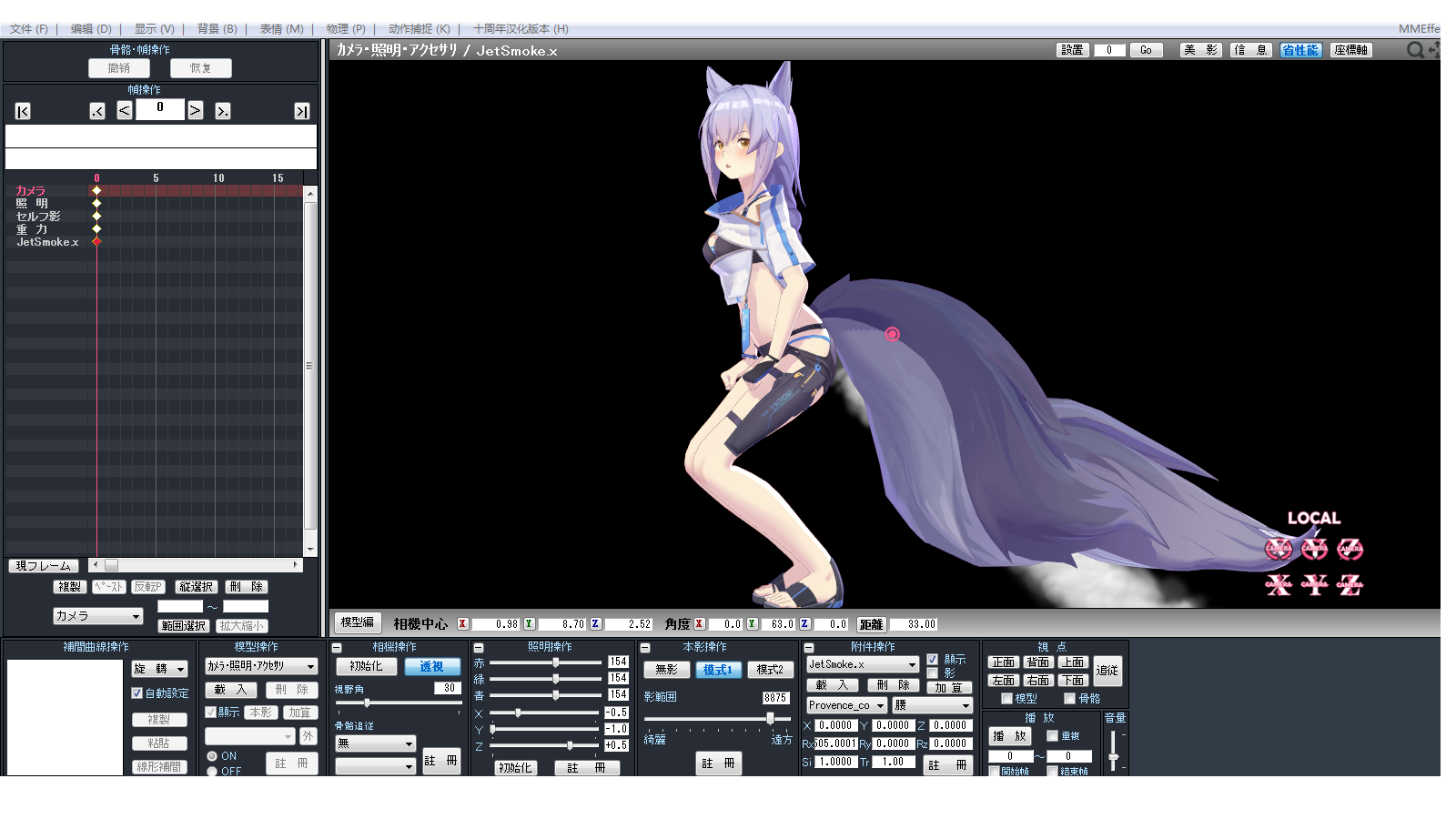Expand the 旋轉 interpolation dropdown
The image size is (1456, 819).
click(180, 669)
